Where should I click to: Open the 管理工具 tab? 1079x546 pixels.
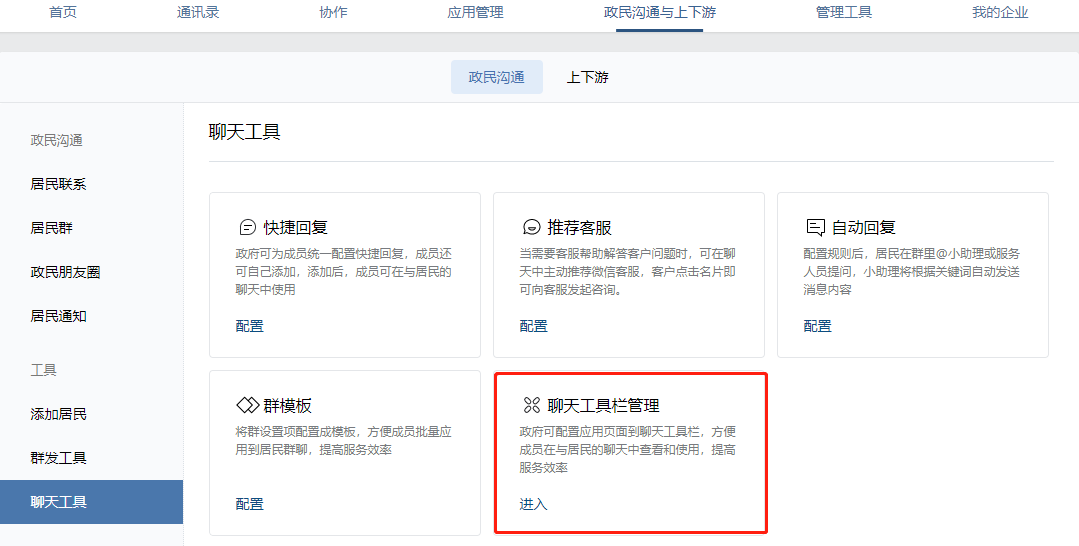844,12
